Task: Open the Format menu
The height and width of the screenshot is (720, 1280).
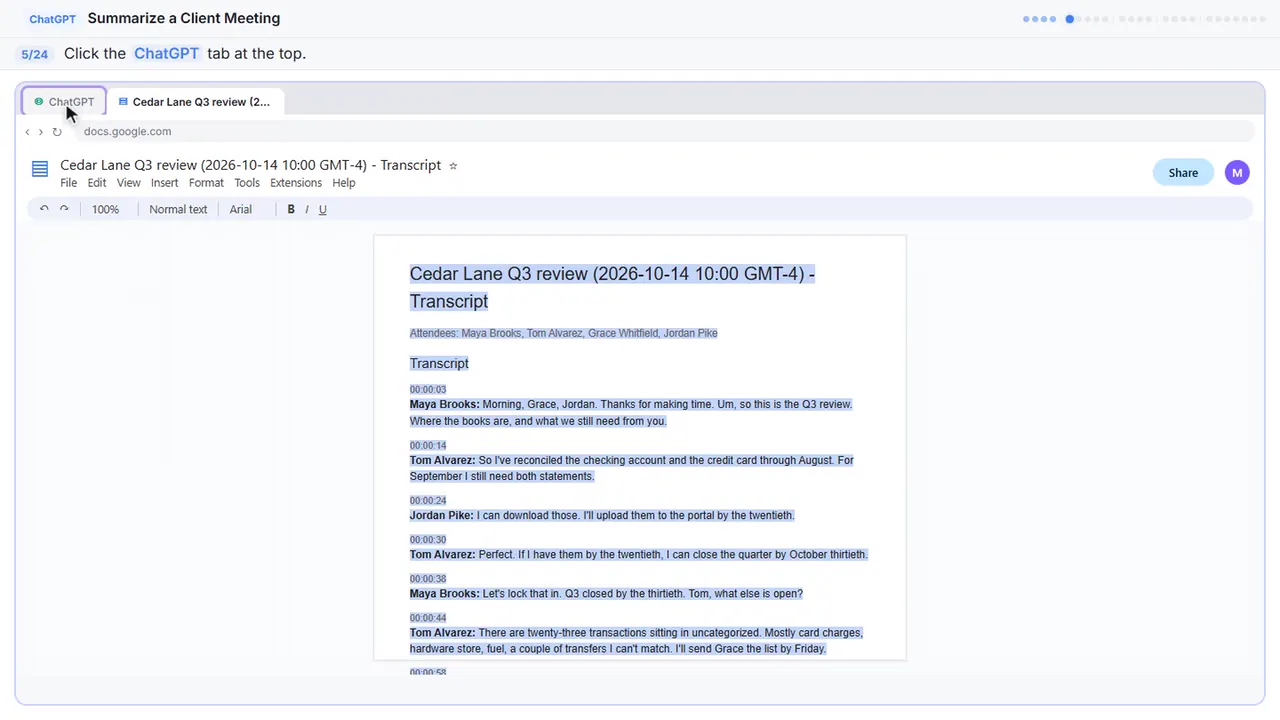Action: click(206, 183)
